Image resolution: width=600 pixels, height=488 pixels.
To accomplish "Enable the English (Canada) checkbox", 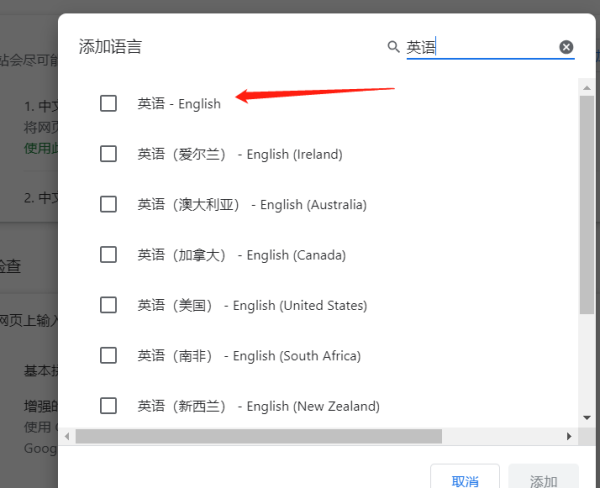I will pos(108,254).
